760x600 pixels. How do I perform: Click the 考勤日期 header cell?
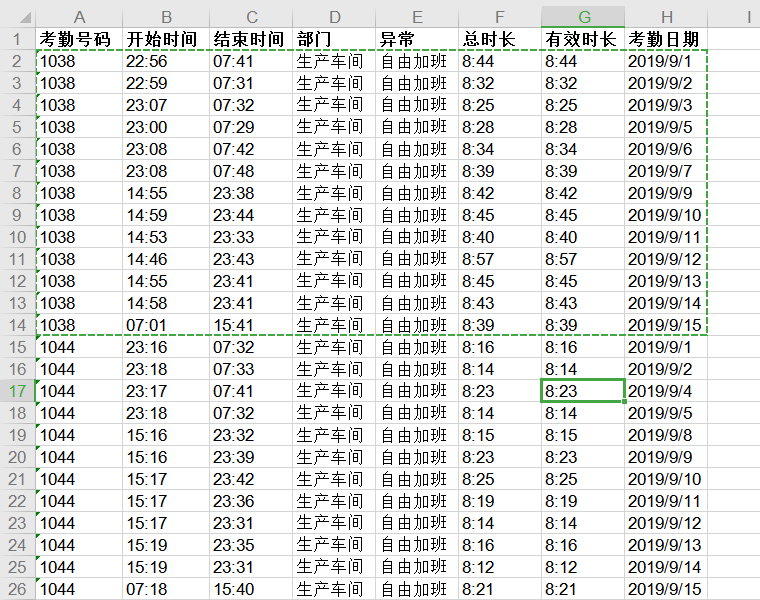tap(665, 39)
